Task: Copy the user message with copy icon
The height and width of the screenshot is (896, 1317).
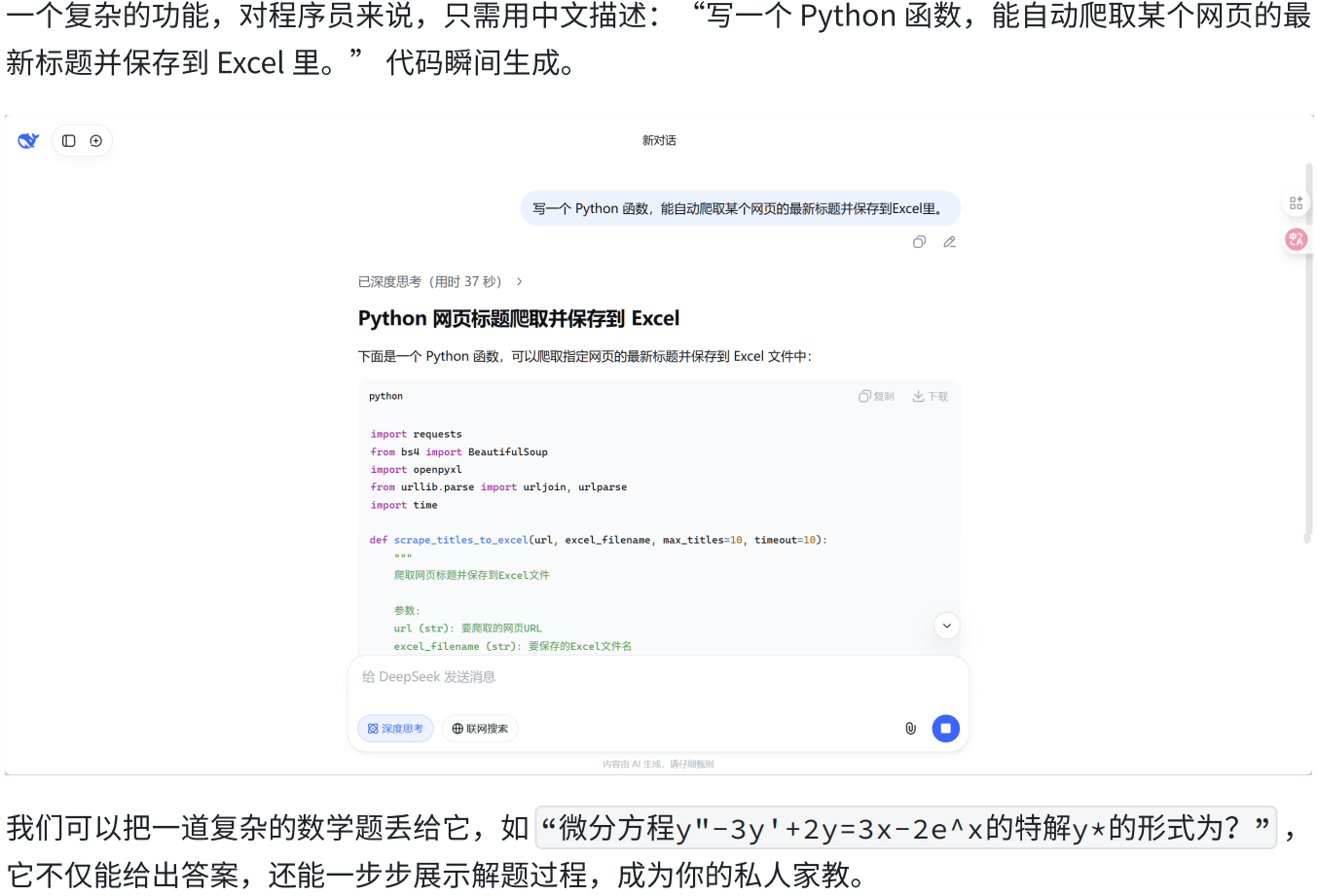Action: tap(919, 242)
